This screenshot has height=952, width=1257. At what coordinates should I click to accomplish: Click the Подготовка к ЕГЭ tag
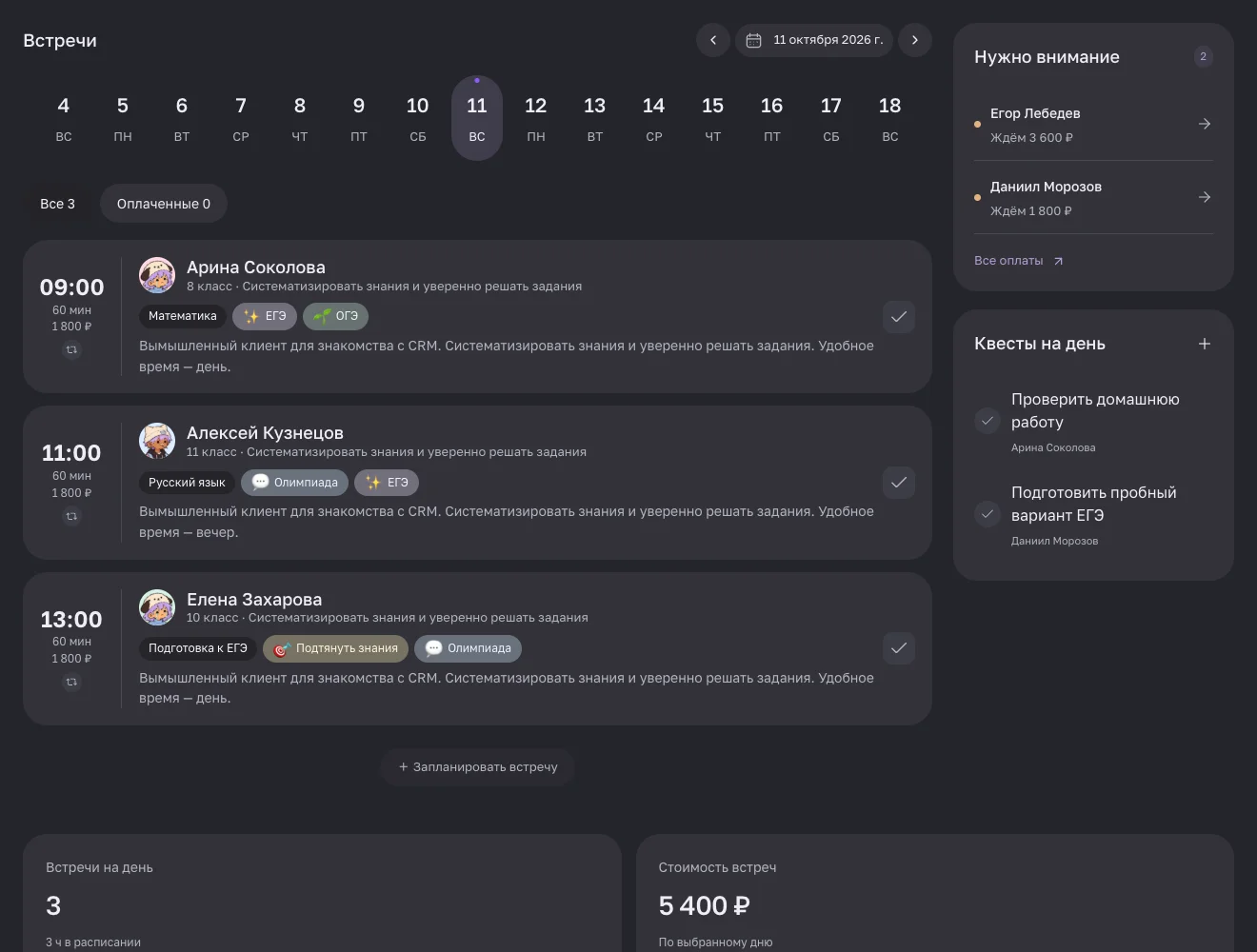coord(198,648)
